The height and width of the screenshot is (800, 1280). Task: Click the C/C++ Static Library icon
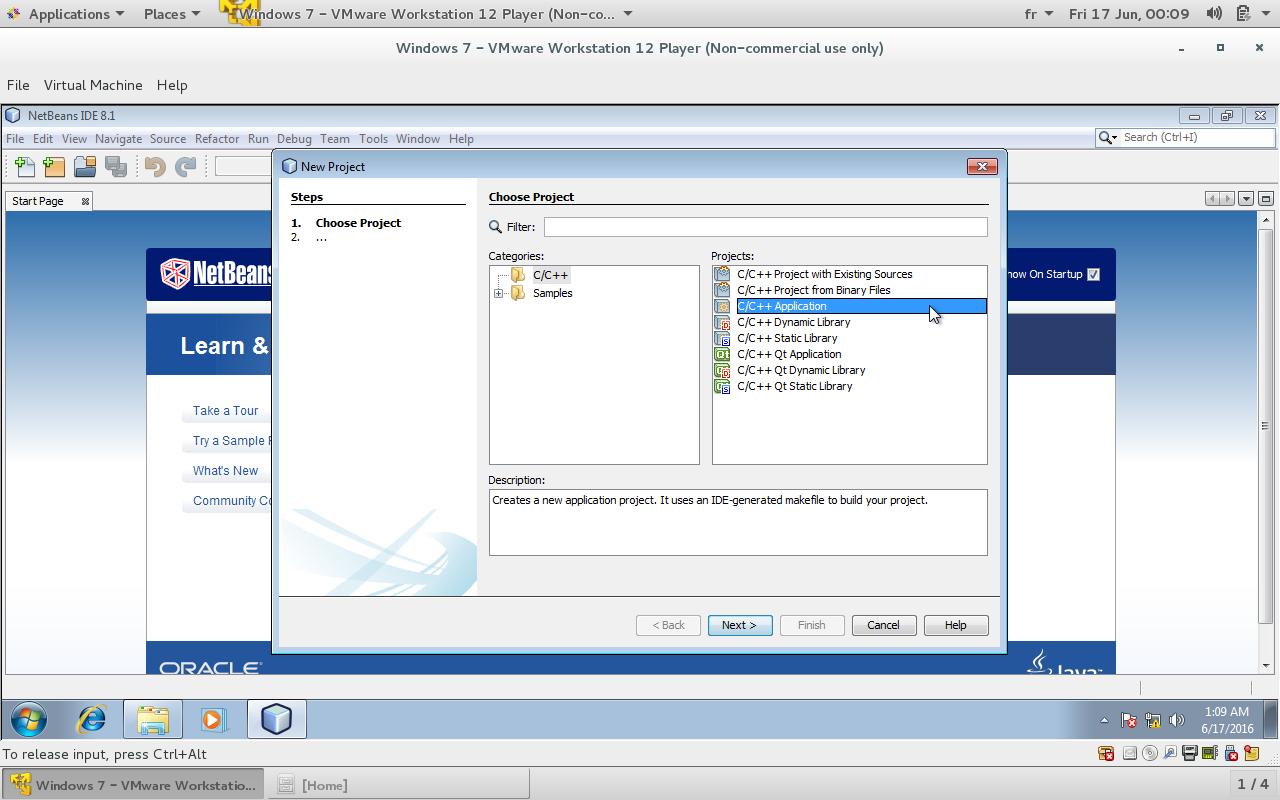[x=723, y=338]
